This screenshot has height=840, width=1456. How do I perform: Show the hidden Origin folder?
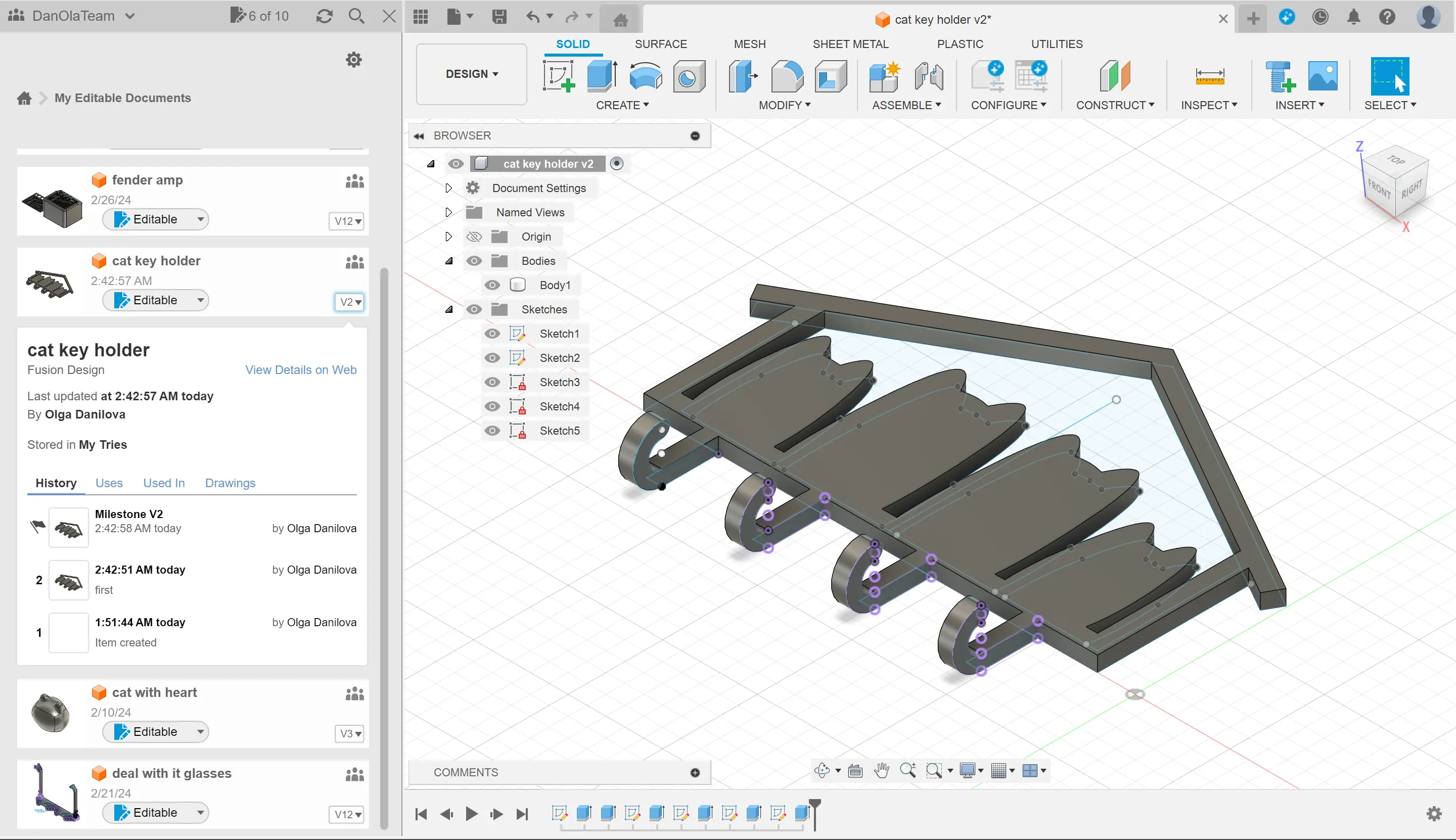(474, 237)
